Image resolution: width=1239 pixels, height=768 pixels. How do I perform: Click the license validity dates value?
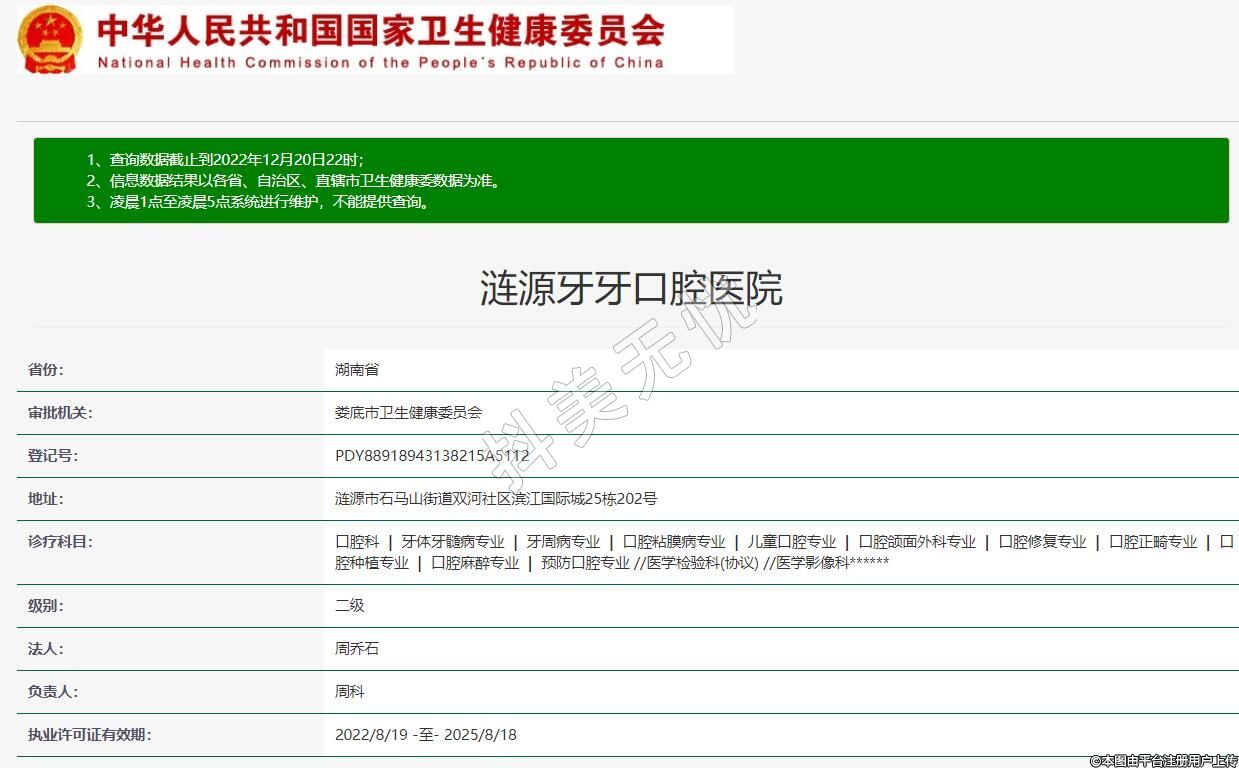click(x=426, y=735)
